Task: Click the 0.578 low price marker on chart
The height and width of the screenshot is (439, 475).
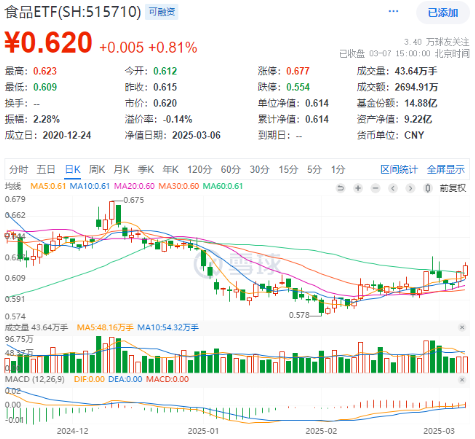Action: (x=299, y=315)
